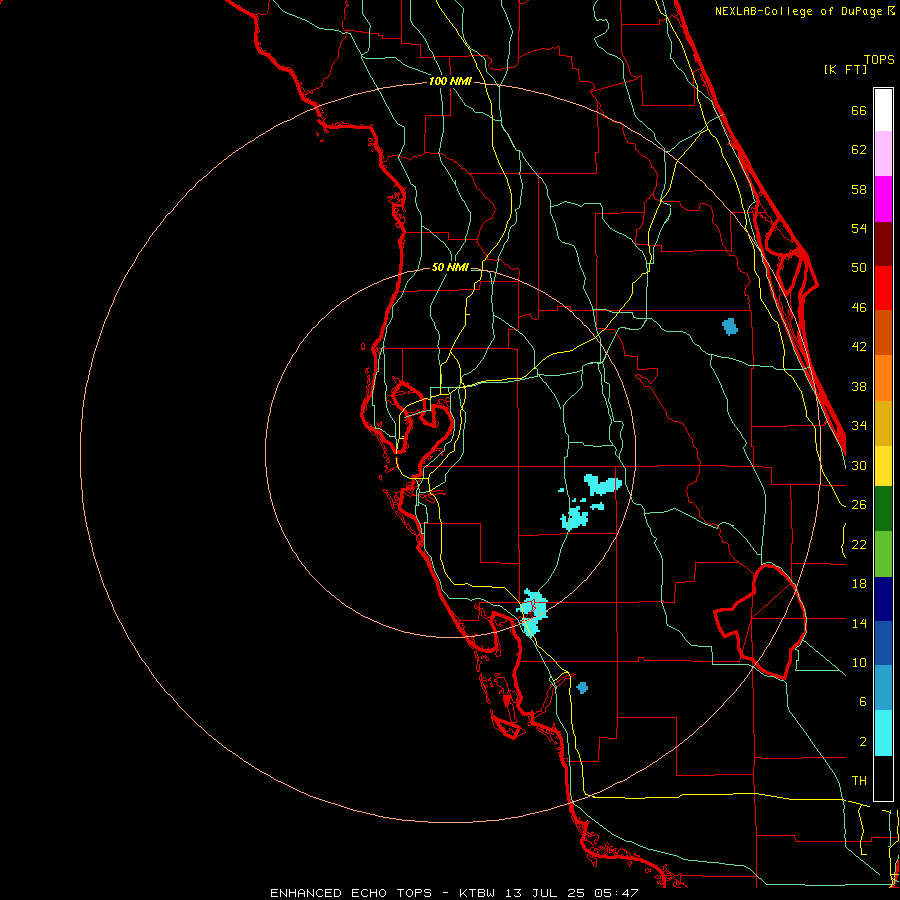The image size is (900, 900).
Task: Click the white swatch at legend top
Action: [883, 110]
